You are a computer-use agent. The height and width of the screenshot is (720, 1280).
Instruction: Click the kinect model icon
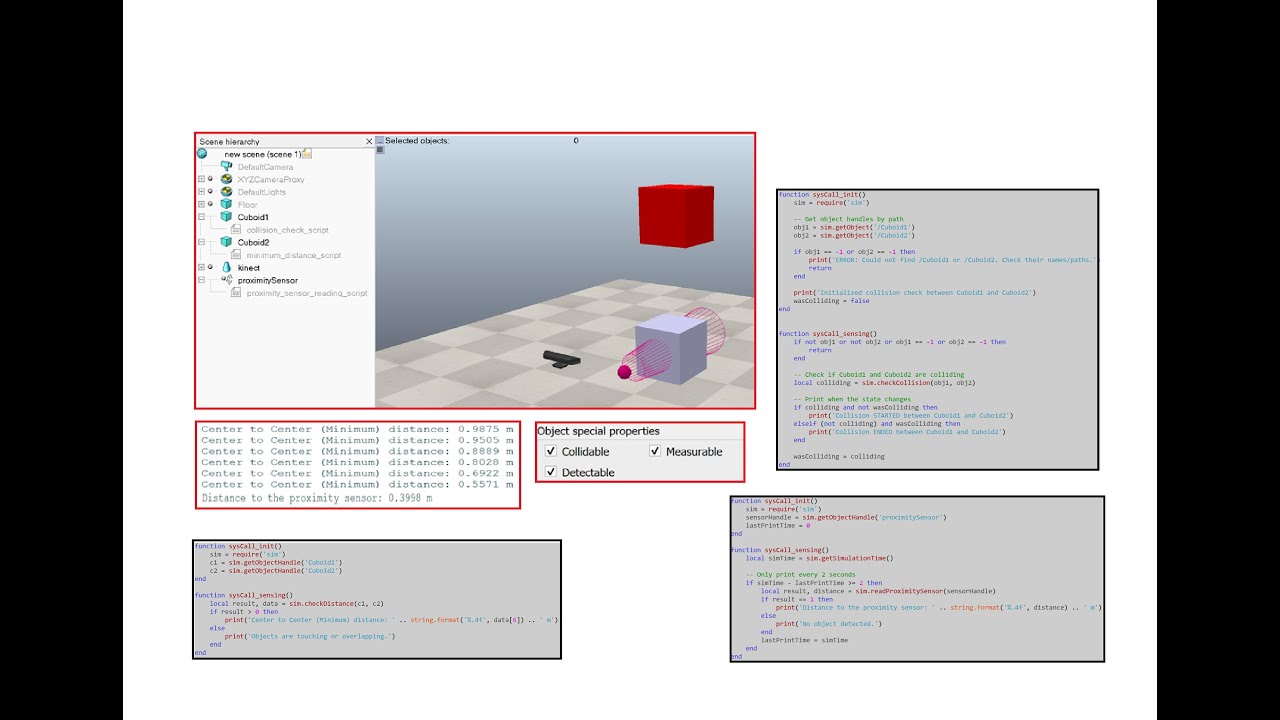click(226, 267)
